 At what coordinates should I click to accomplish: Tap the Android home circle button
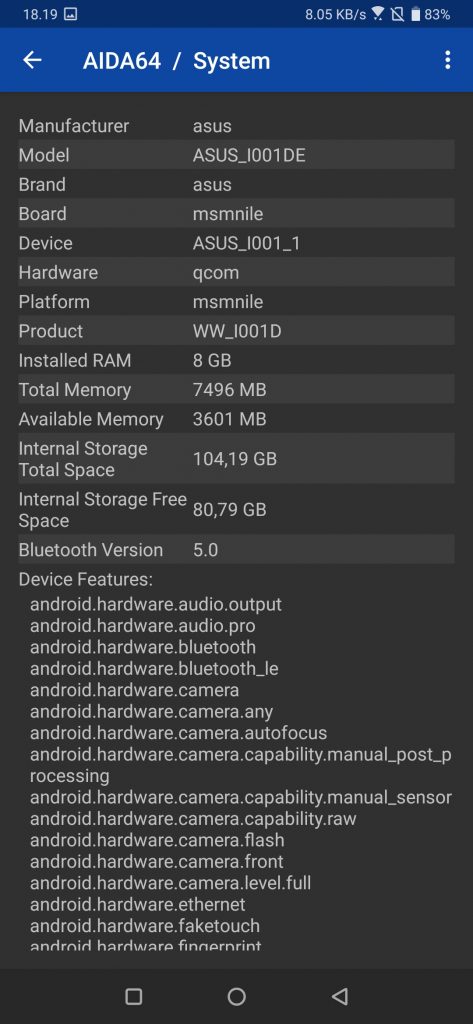(x=236, y=996)
